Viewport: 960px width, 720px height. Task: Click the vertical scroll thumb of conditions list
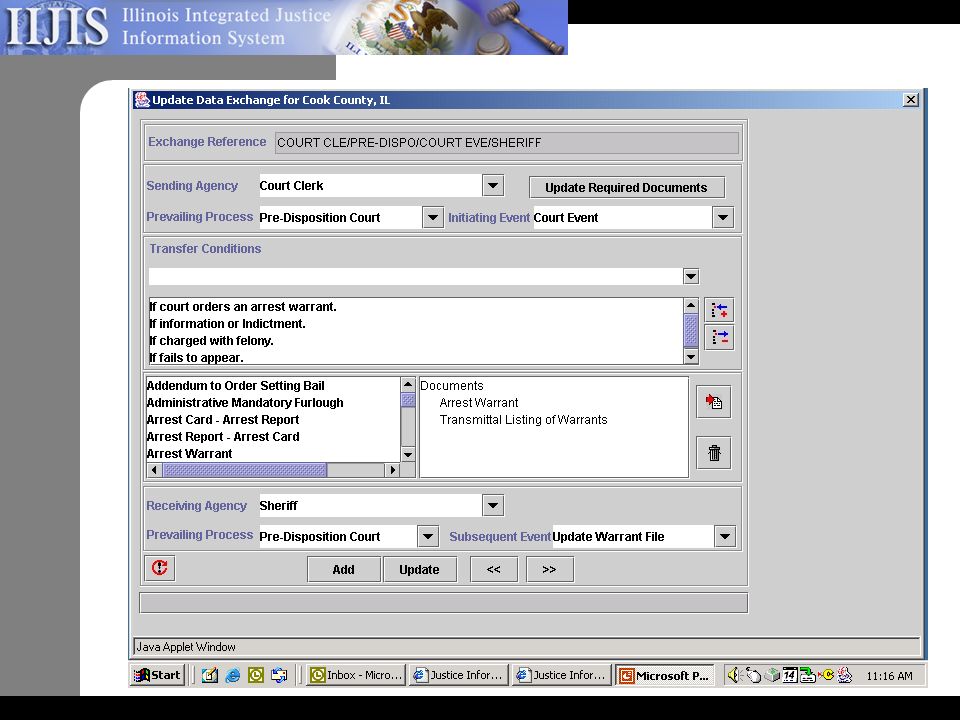691,331
